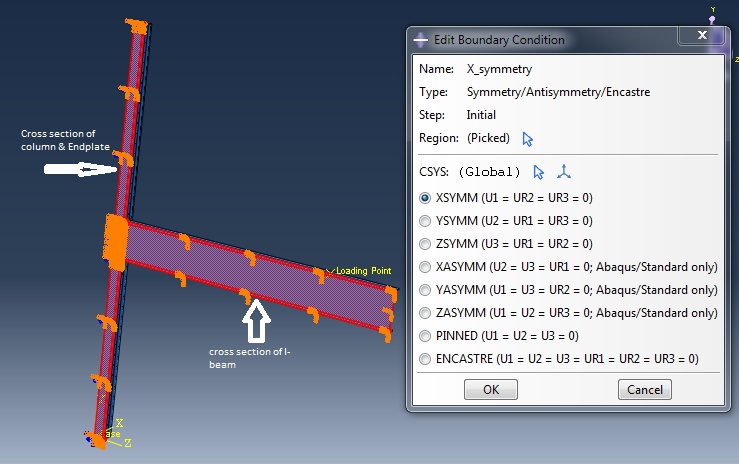Select the YSYMM radio option

tap(425, 221)
